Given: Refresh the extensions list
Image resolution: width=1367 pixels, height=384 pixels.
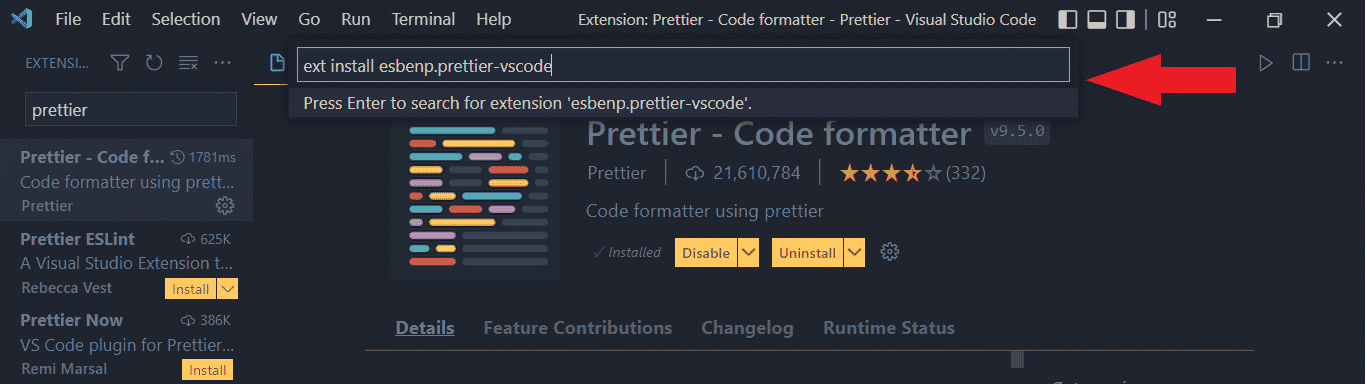Looking at the screenshot, I should tap(154, 63).
